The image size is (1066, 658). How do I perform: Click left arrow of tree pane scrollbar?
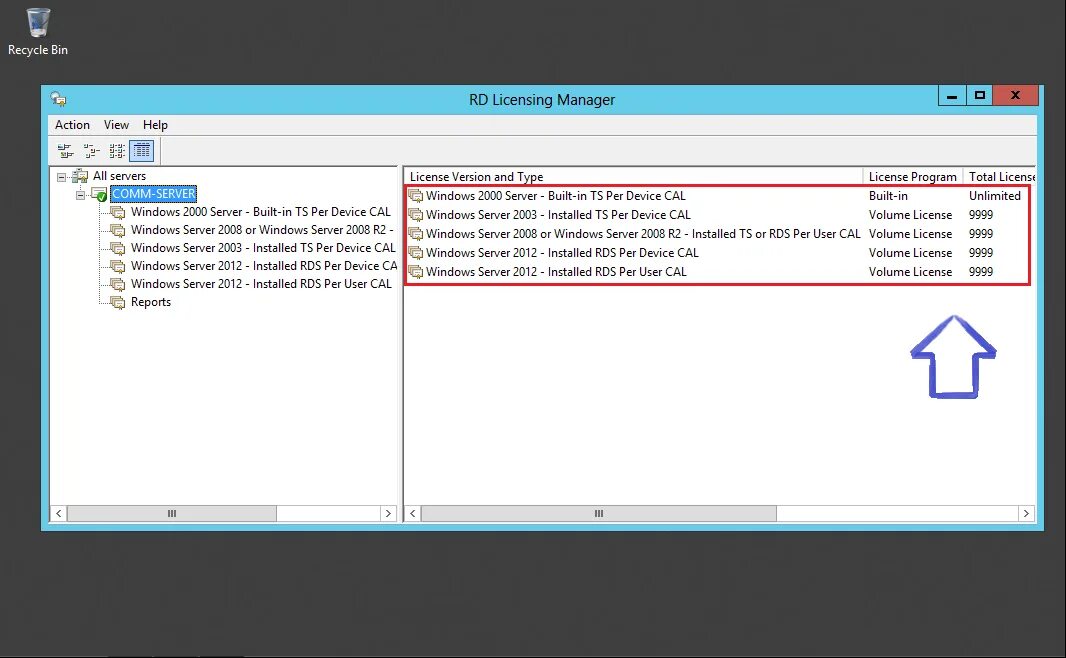pos(58,513)
